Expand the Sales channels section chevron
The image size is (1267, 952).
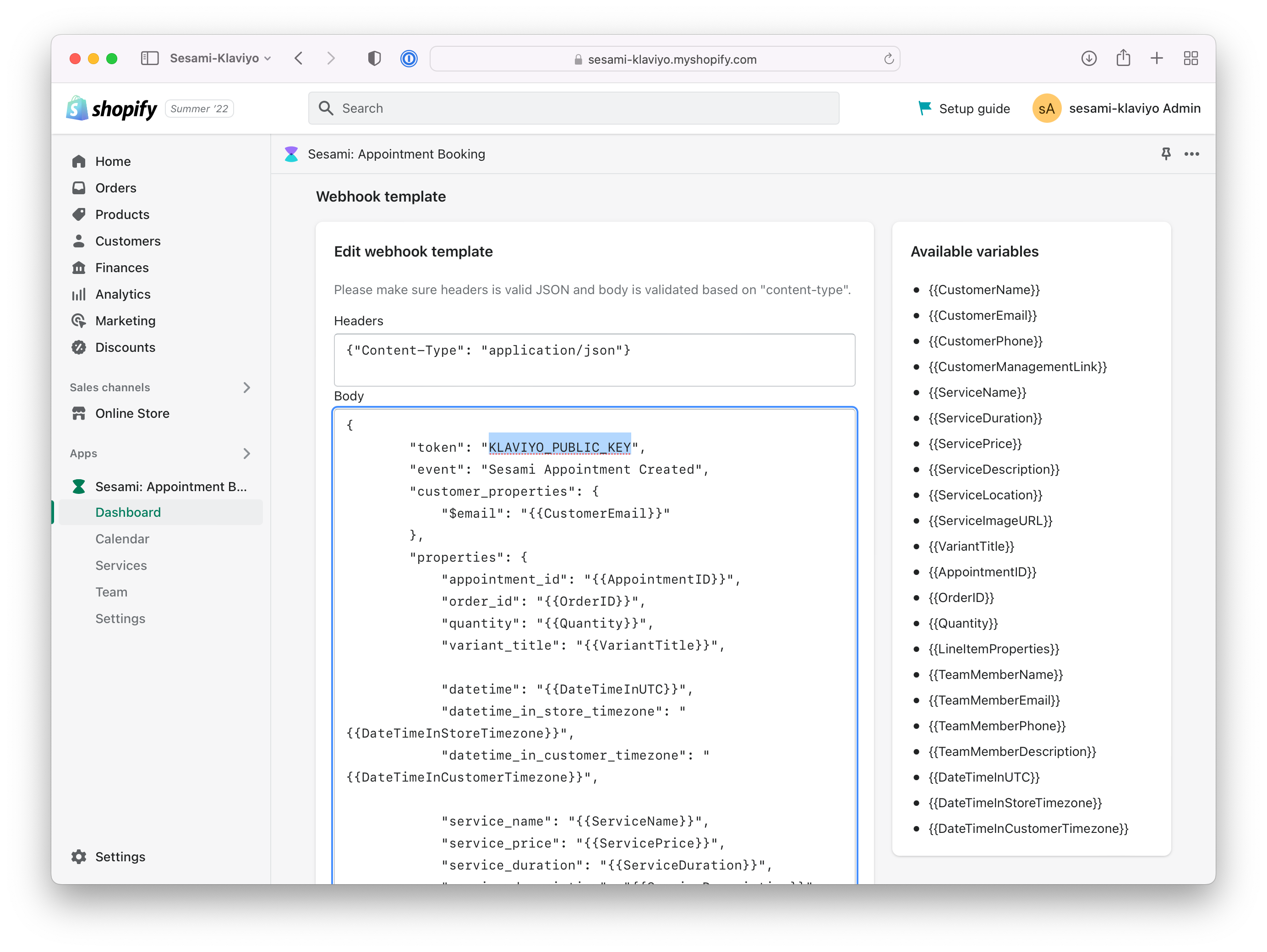(x=247, y=387)
